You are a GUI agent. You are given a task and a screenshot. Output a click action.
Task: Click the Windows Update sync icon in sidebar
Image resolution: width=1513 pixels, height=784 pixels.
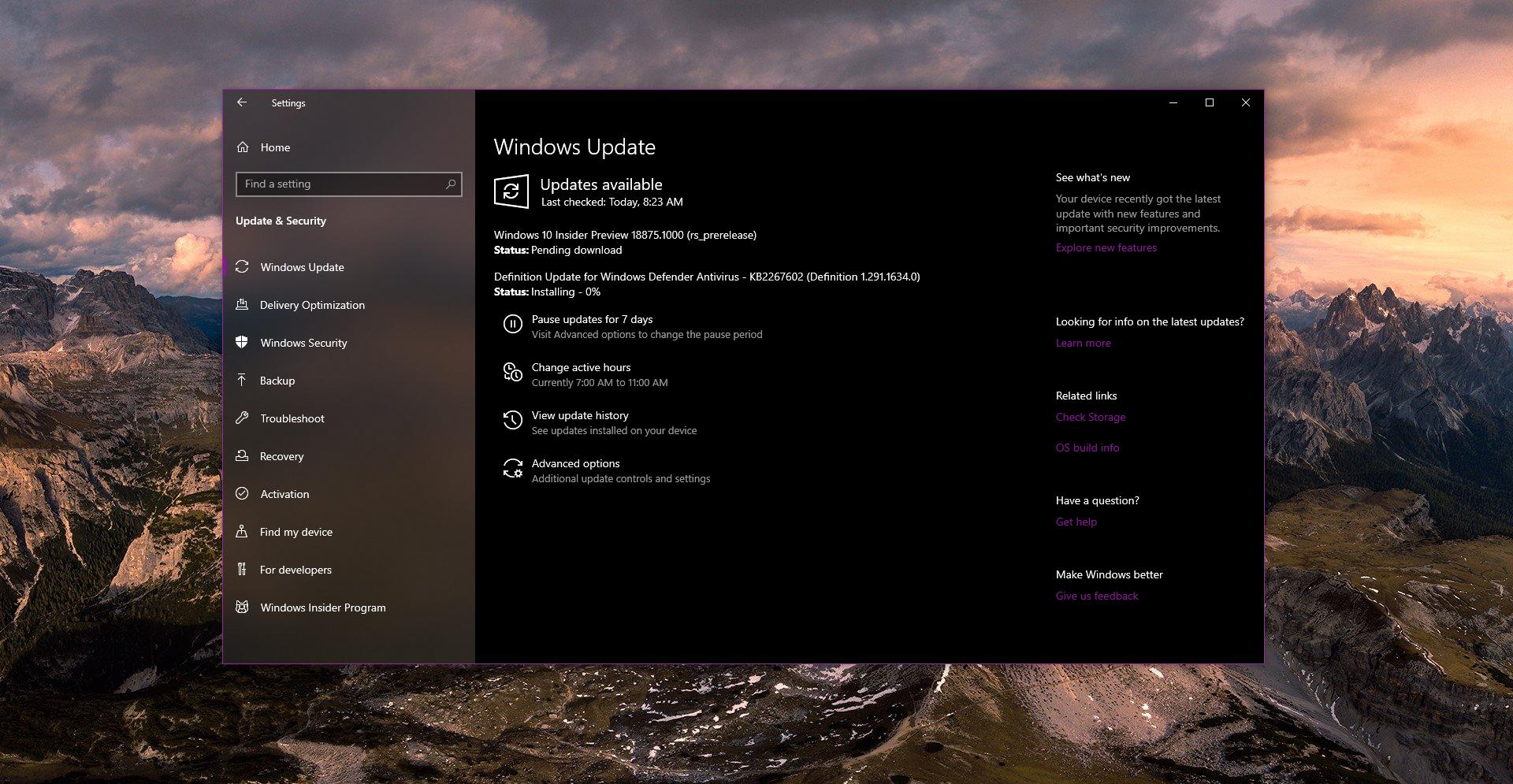coord(242,267)
